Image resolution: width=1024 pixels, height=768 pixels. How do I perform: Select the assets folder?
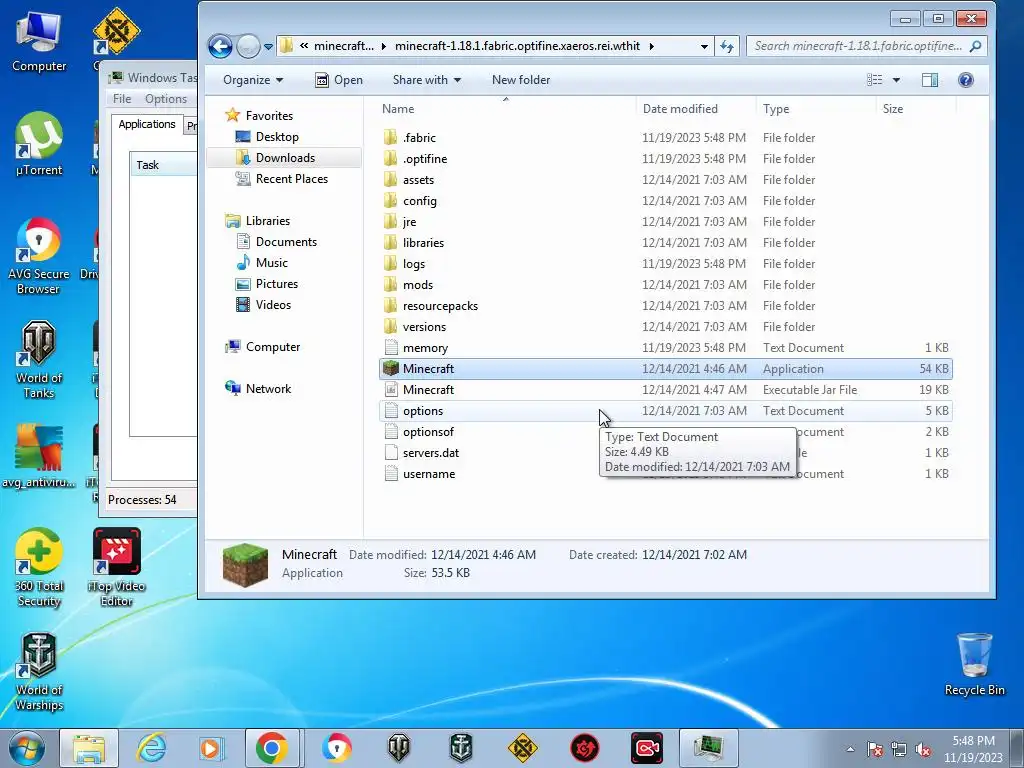pos(665,180)
